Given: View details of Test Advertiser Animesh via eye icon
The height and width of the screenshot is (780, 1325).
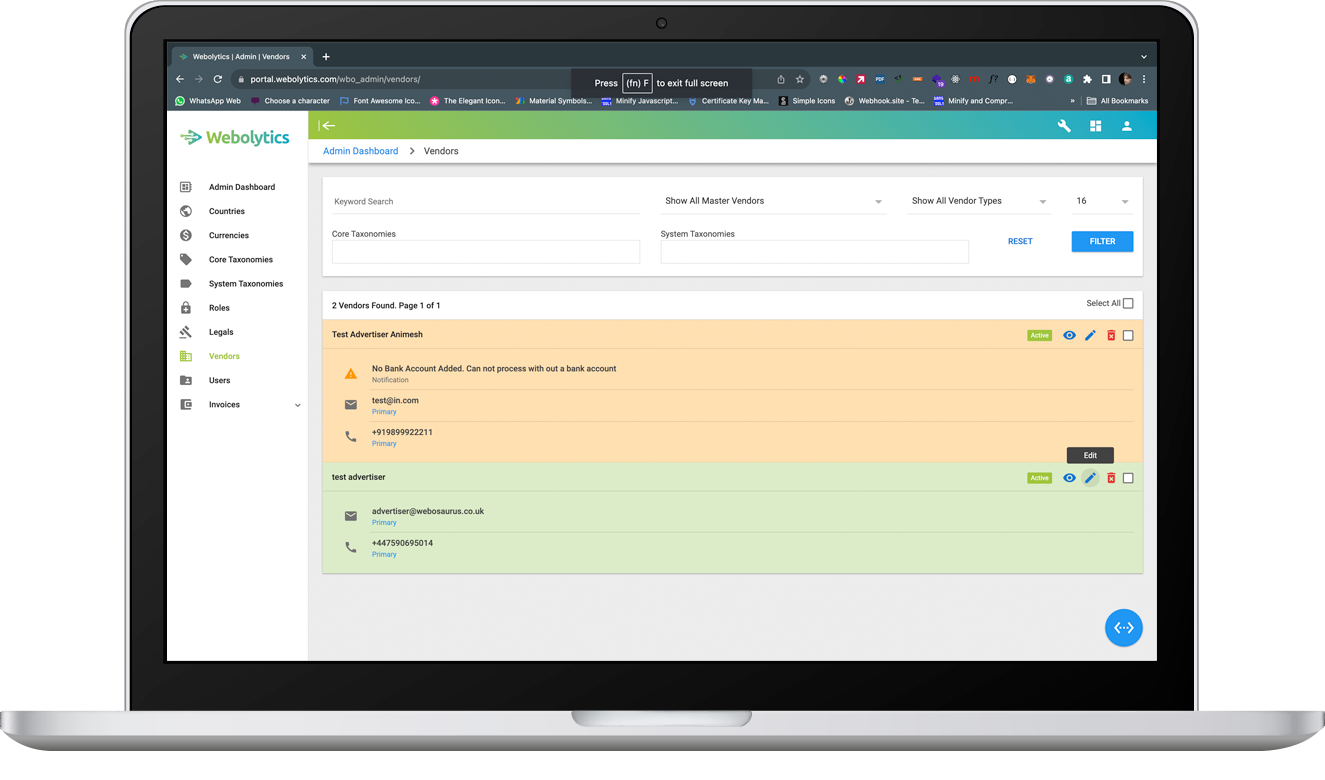Looking at the screenshot, I should pyautogui.click(x=1067, y=335).
